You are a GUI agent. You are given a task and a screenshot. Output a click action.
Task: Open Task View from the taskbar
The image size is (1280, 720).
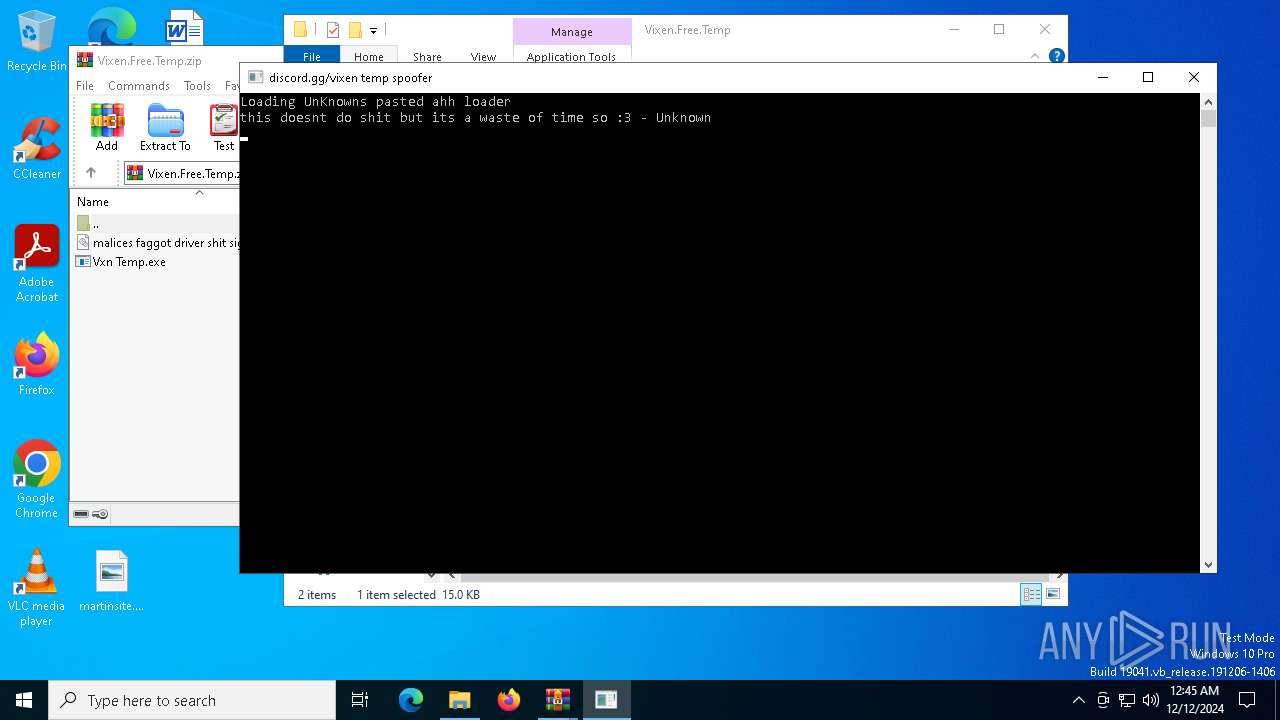[x=360, y=700]
